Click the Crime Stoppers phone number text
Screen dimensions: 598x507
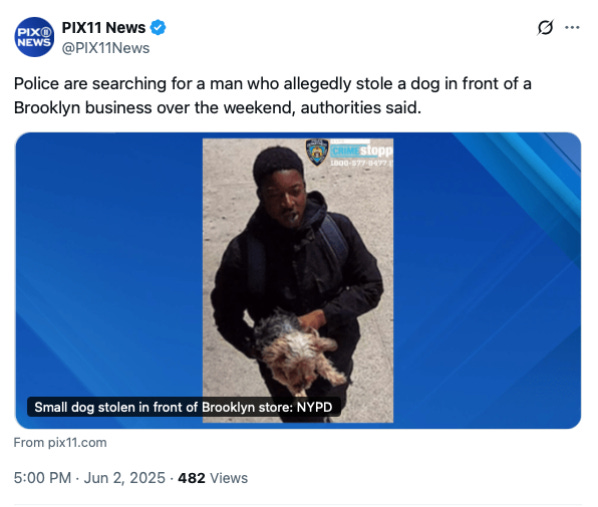(361, 163)
